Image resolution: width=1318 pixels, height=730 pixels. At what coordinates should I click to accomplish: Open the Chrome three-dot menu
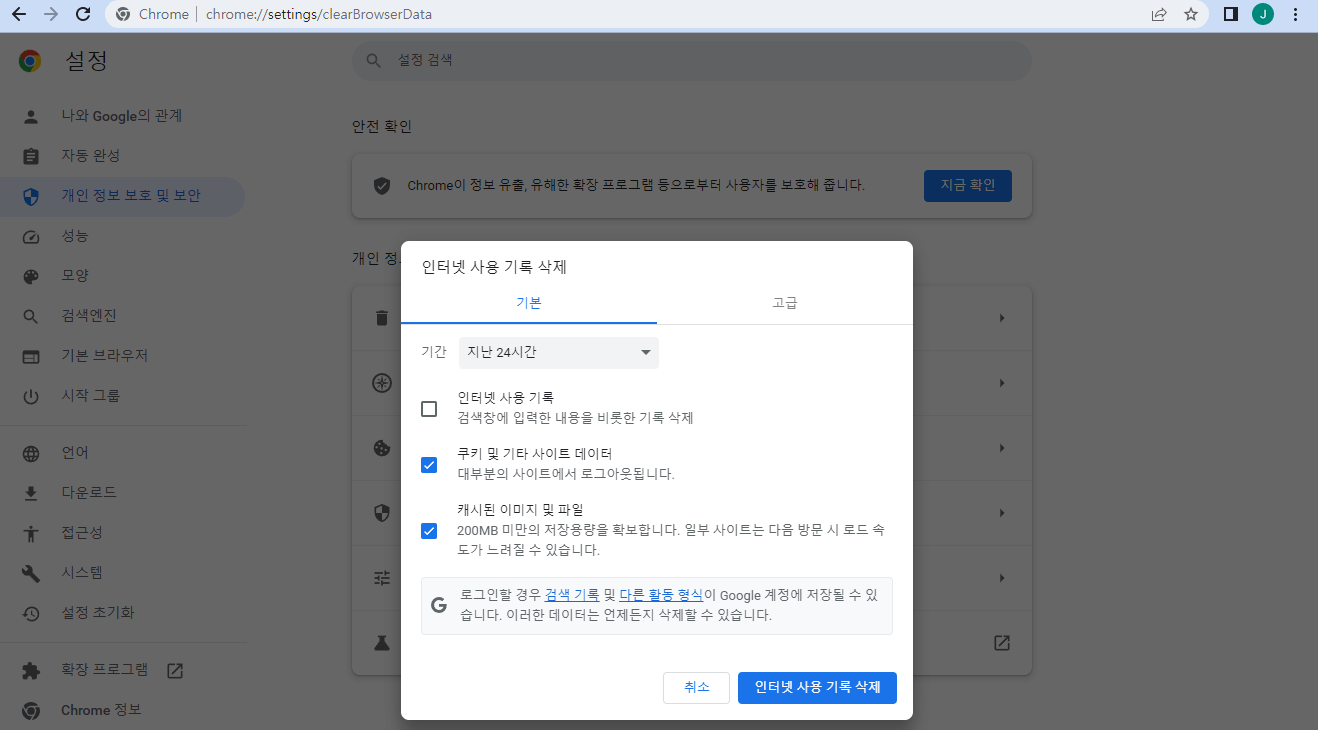[1295, 14]
